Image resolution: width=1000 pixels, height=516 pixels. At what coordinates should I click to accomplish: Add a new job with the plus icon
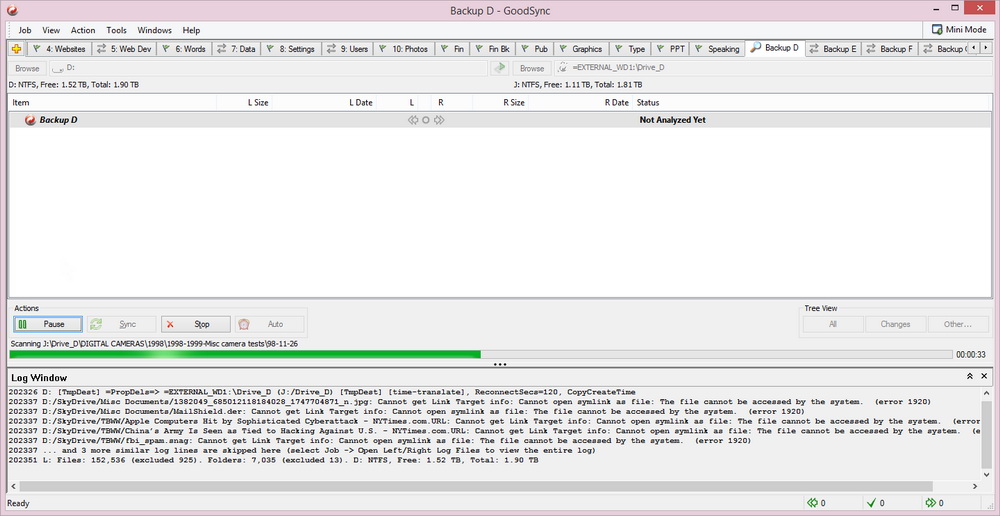click(x=17, y=48)
